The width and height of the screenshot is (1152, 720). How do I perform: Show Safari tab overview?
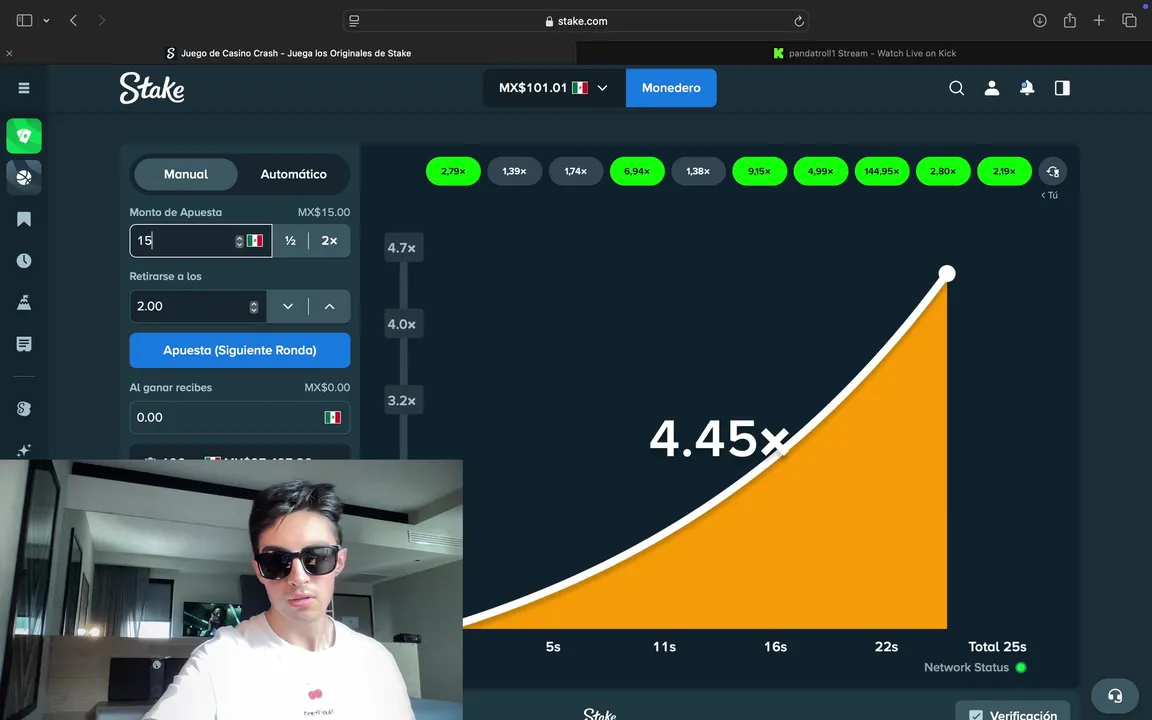tap(1129, 21)
